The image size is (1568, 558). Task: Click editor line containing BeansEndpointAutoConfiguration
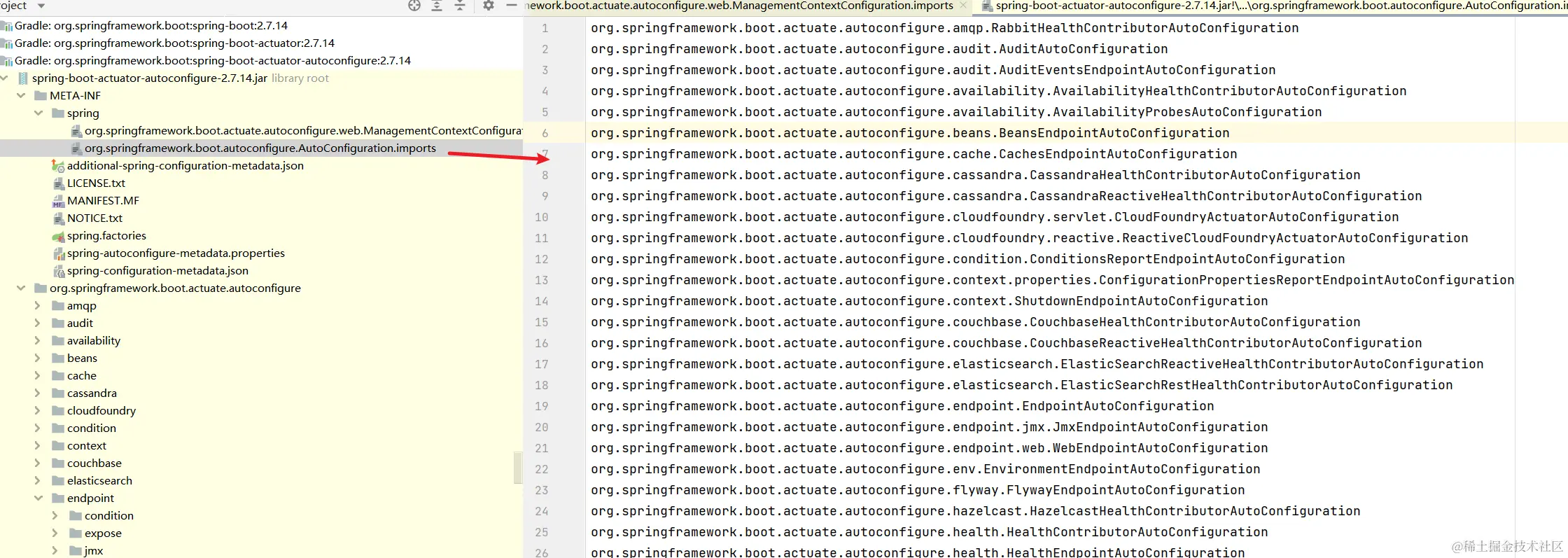pos(910,133)
